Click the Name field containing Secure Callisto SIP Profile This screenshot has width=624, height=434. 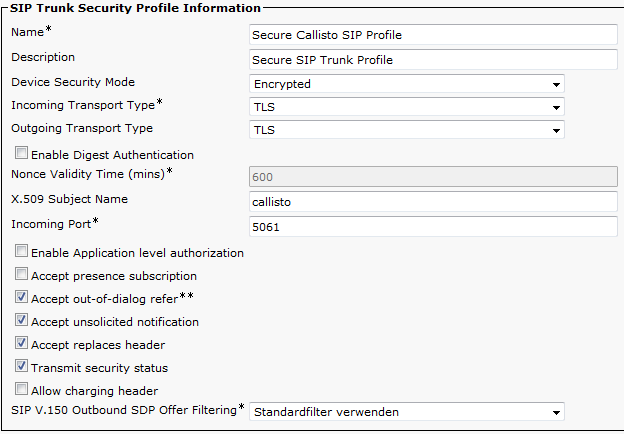[x=433, y=35]
